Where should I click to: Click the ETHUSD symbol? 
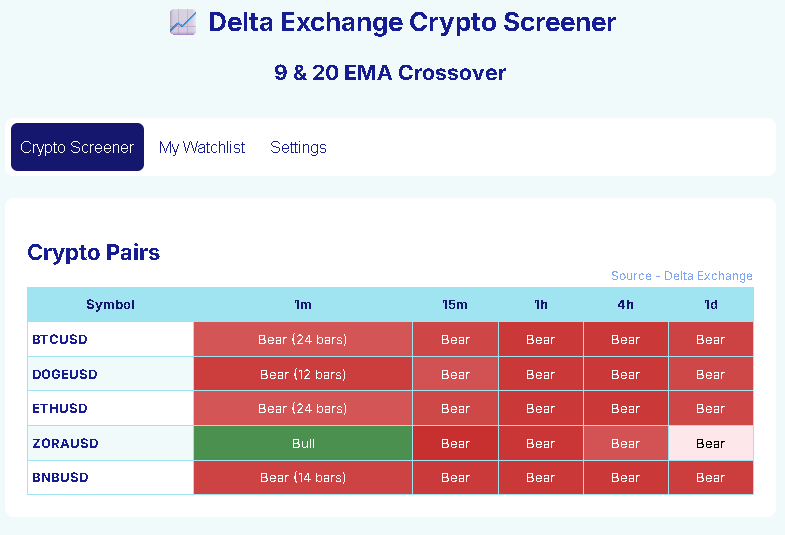(60, 408)
